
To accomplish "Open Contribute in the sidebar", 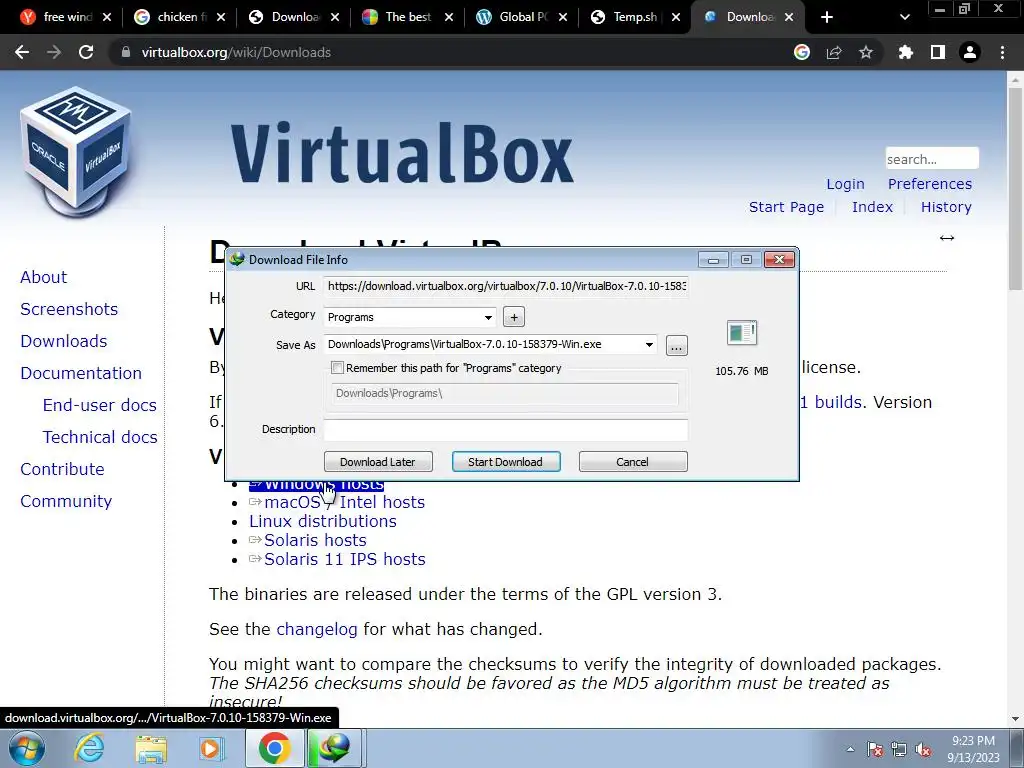I will (62, 469).
